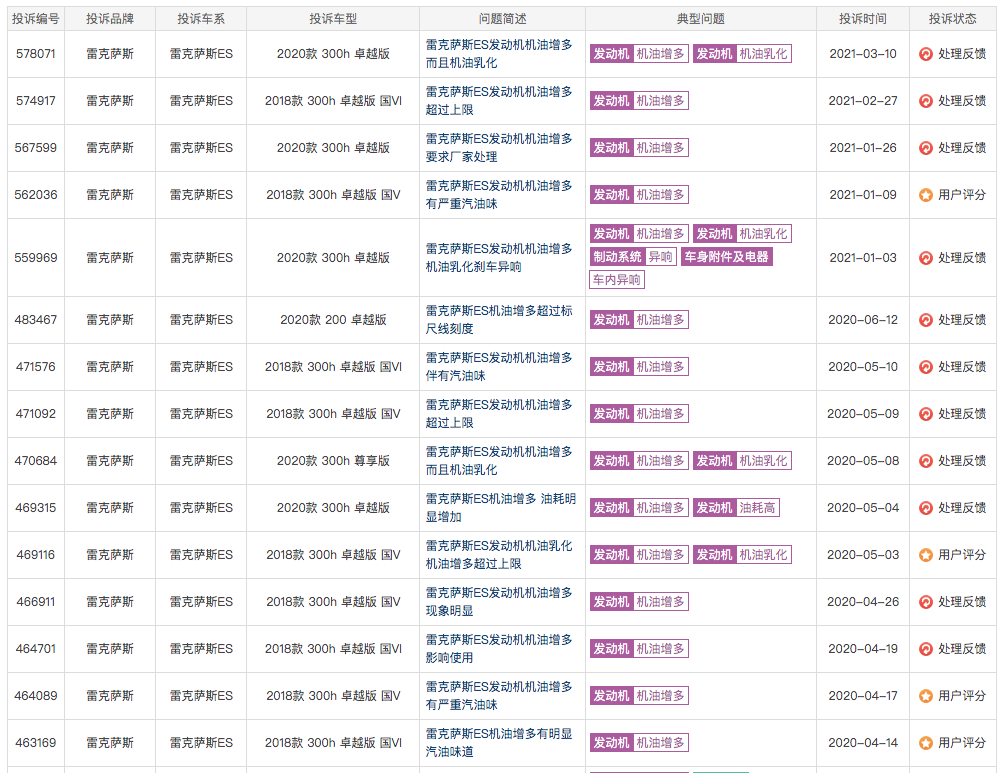Viewport: 1002px width, 773px height.
Task: Select date cell 2020-05-09
Action: tap(863, 414)
